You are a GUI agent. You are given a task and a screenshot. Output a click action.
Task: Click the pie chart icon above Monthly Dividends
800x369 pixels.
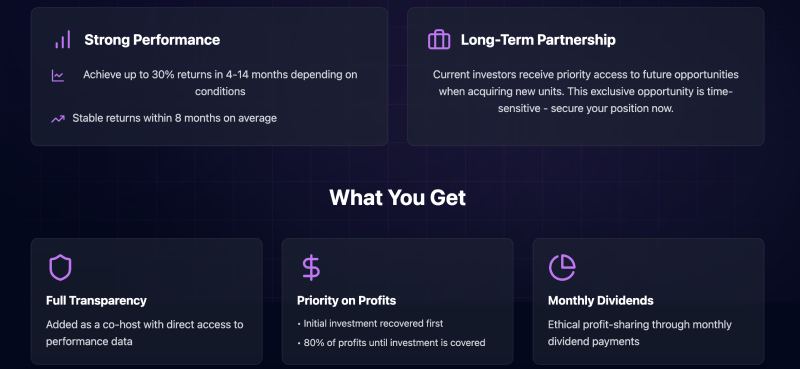[562, 267]
